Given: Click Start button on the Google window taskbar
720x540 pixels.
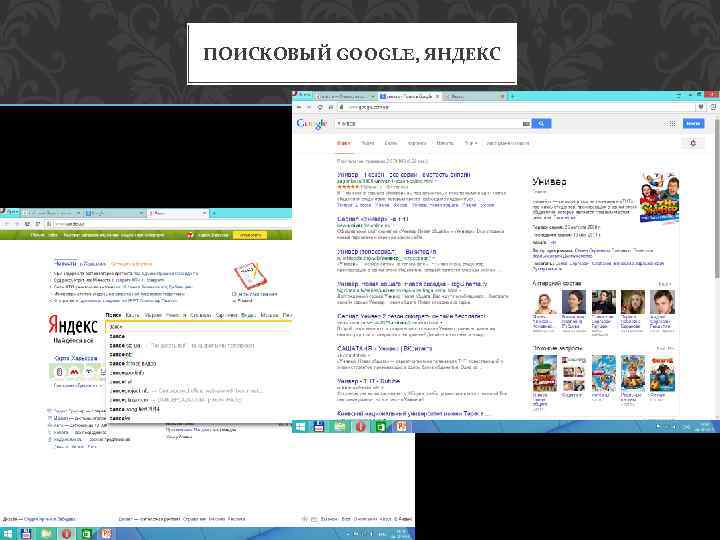Looking at the screenshot, I should point(301,427).
